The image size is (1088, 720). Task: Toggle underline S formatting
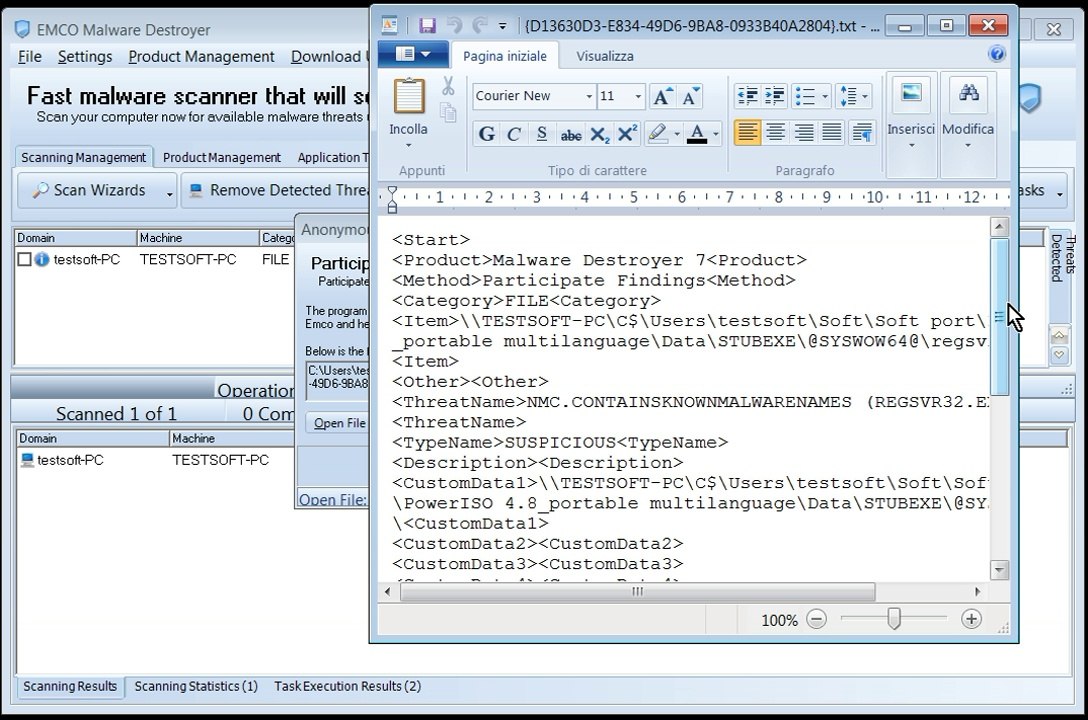[542, 133]
